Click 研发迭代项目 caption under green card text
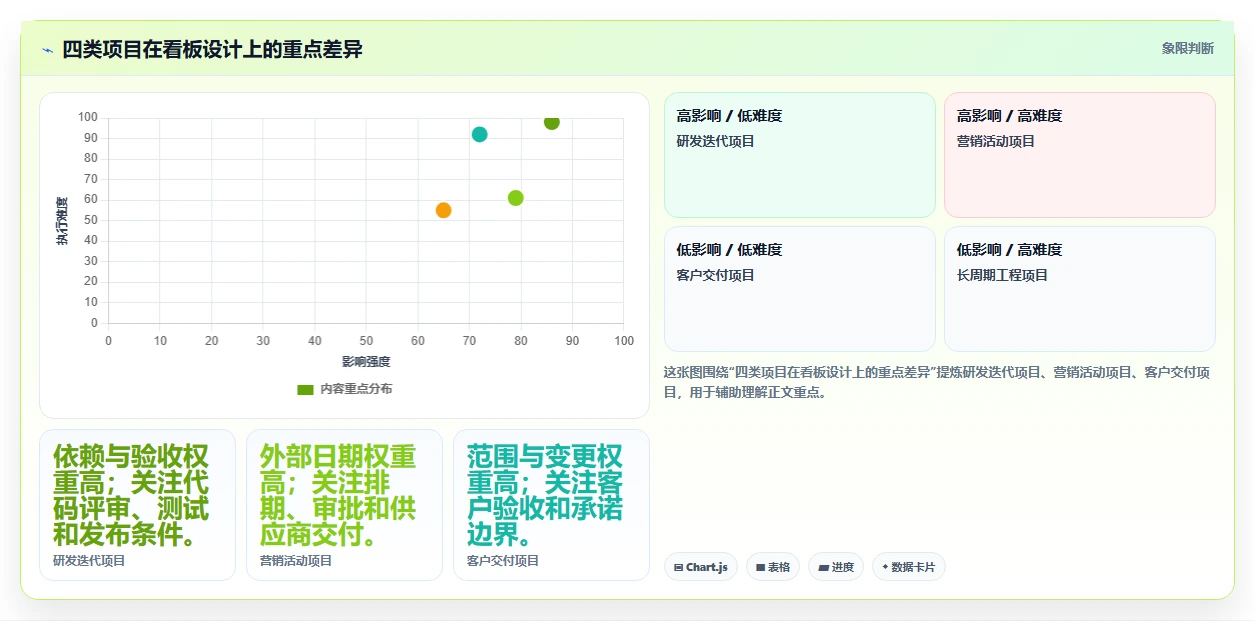1255x621 pixels. 89,561
